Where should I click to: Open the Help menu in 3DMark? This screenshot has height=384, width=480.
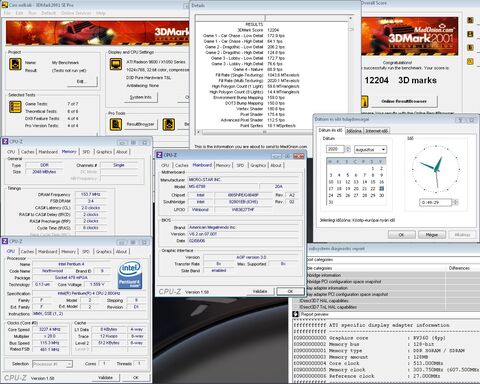101,13
